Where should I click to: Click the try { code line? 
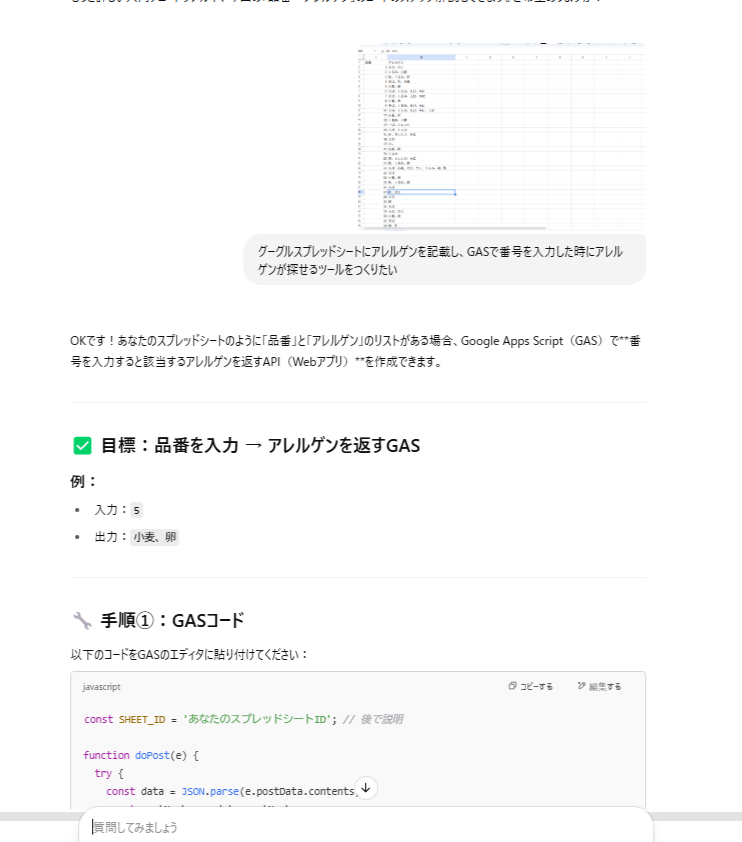point(109,773)
